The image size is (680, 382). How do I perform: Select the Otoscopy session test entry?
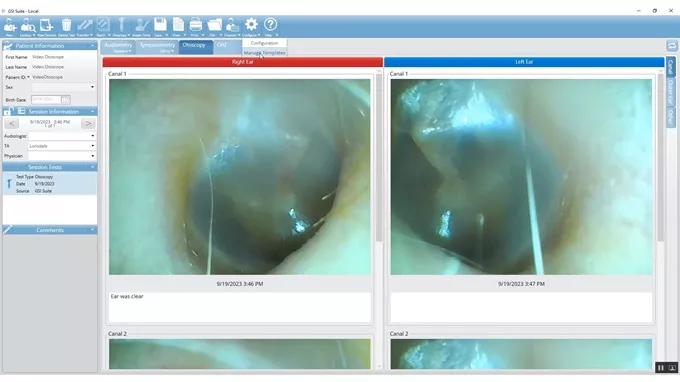point(49,184)
